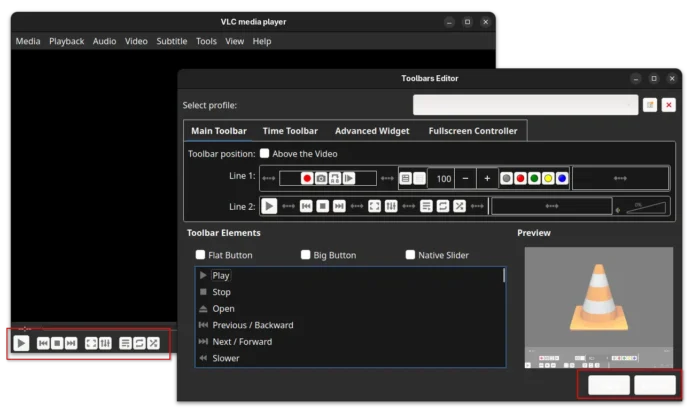This screenshot has width=700, height=411.
Task: Click the red delete profile button
Action: (x=668, y=105)
